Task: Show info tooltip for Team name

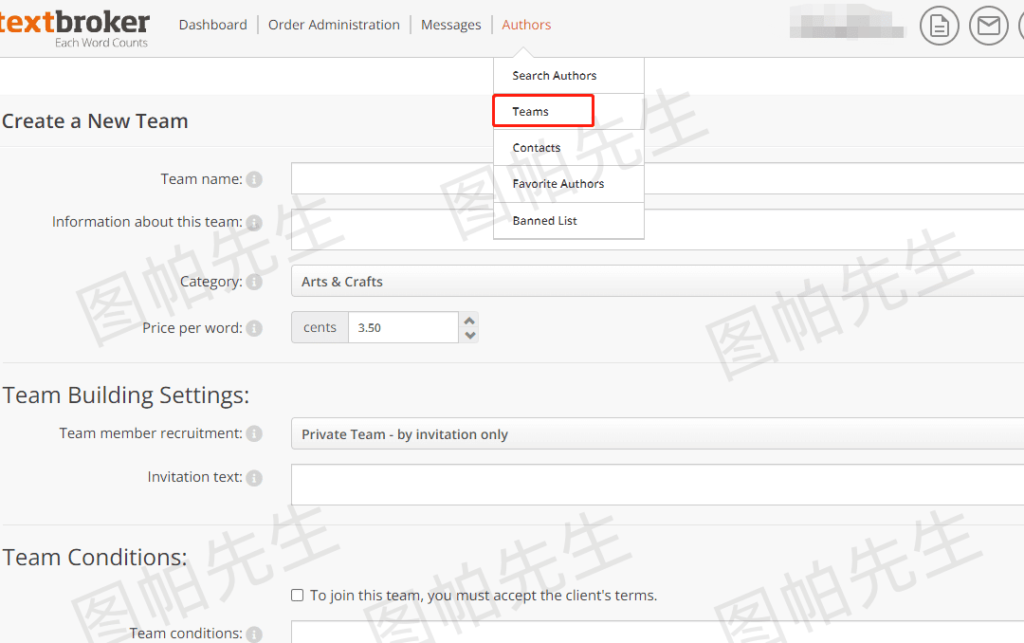Action: (x=254, y=180)
